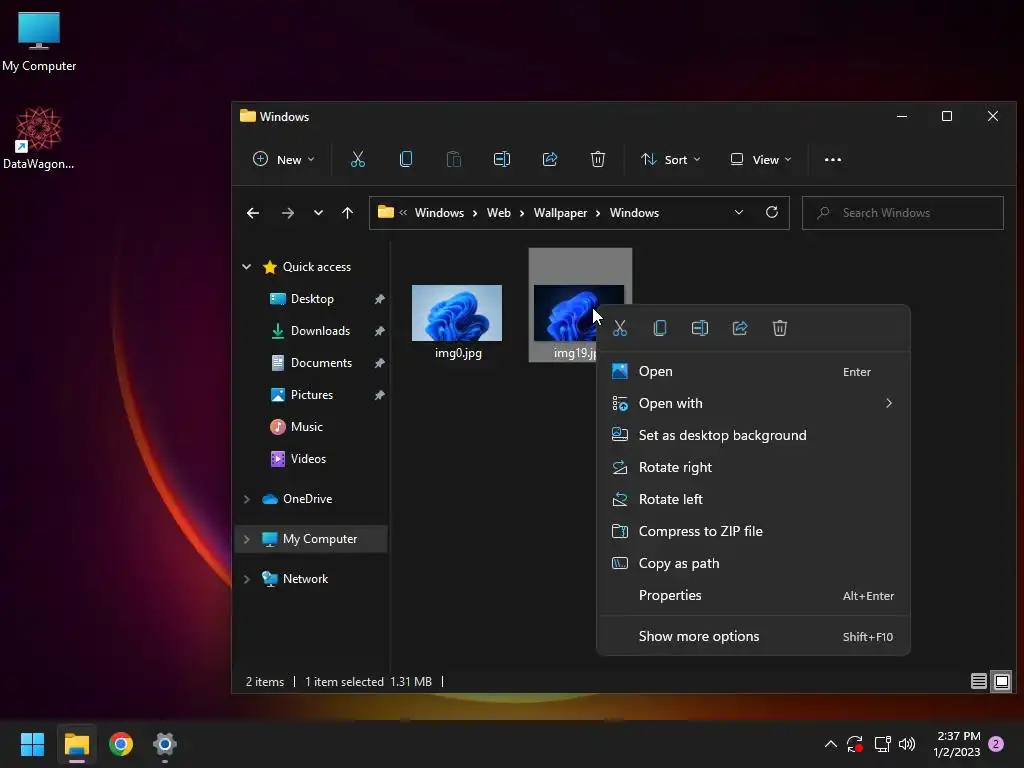Screen dimensions: 1024x768
Task: Switch to the details view layout icon
Action: 978,682
